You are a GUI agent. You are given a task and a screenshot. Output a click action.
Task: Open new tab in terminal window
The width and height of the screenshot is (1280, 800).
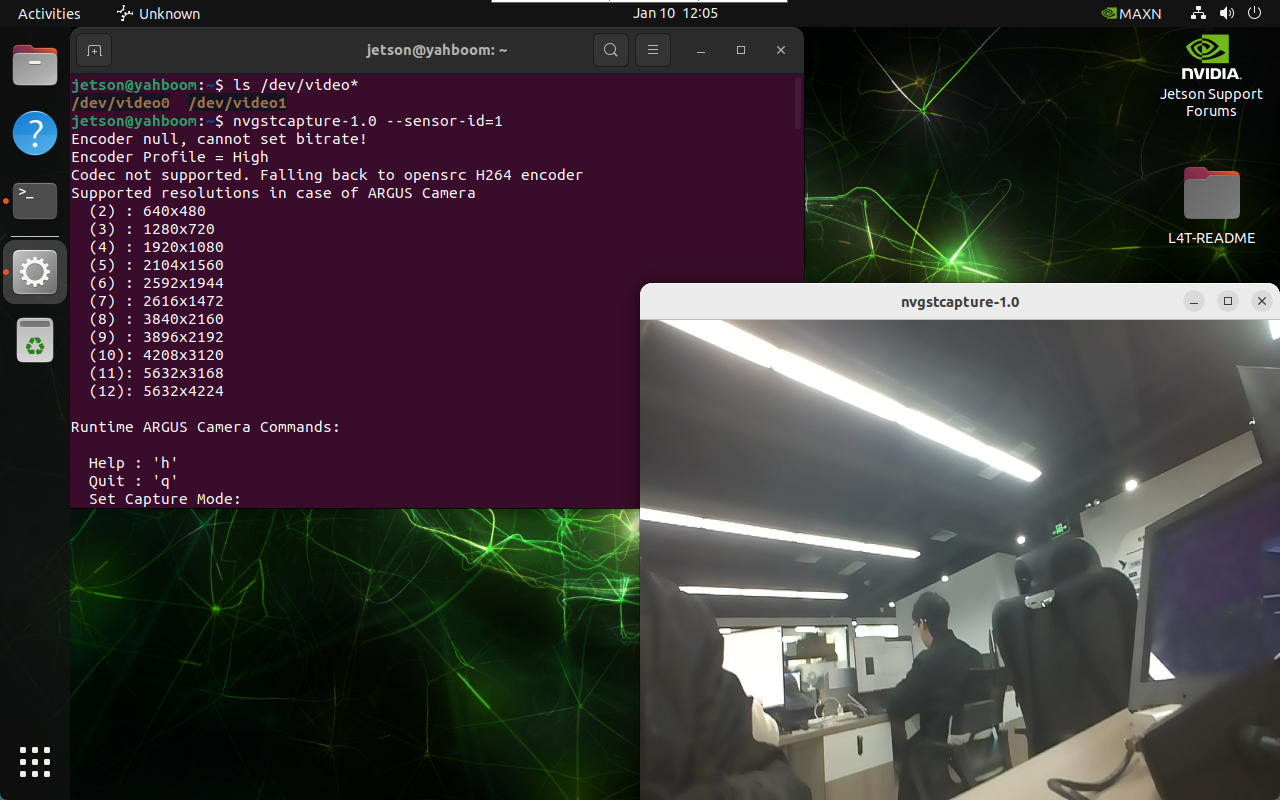pos(93,50)
